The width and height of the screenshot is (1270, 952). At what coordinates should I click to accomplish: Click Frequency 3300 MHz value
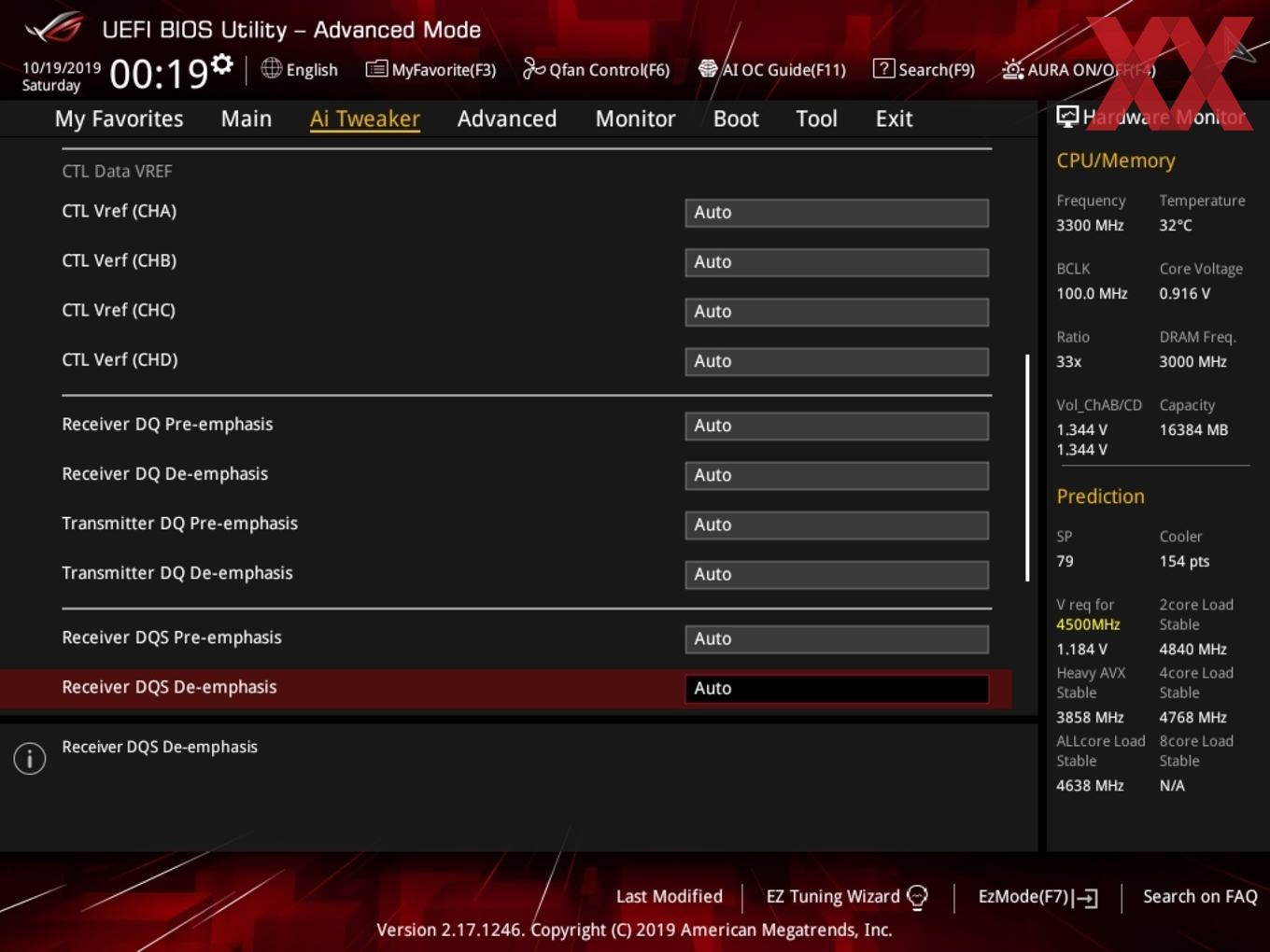point(1090,226)
